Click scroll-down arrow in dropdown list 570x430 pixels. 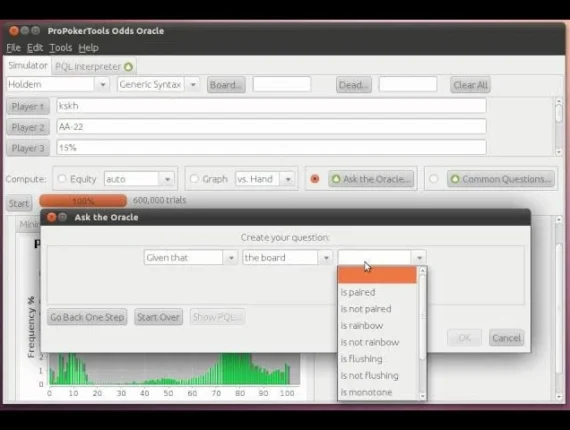pos(422,396)
